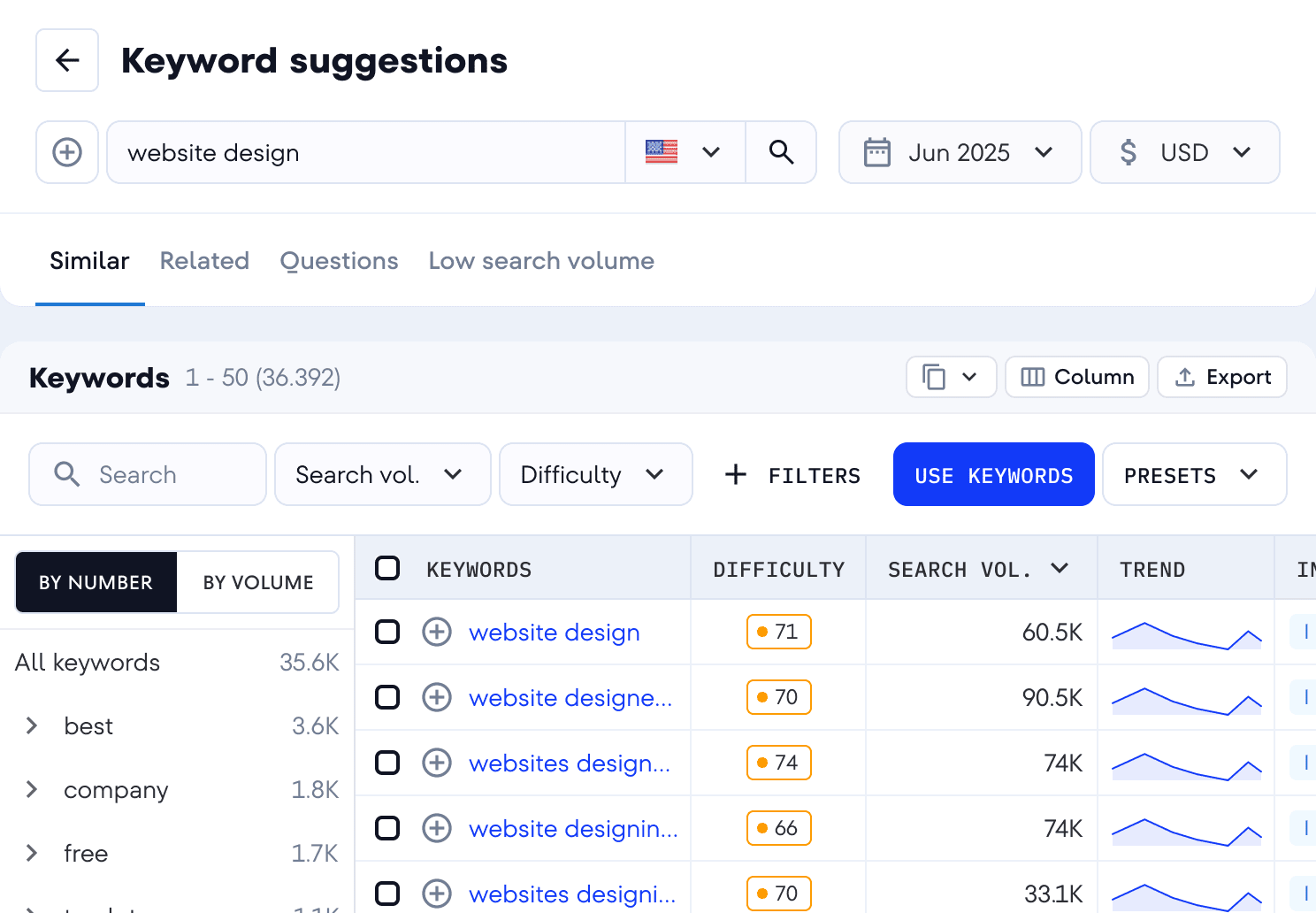Toggle the select-all keywords checkbox

coord(387,568)
